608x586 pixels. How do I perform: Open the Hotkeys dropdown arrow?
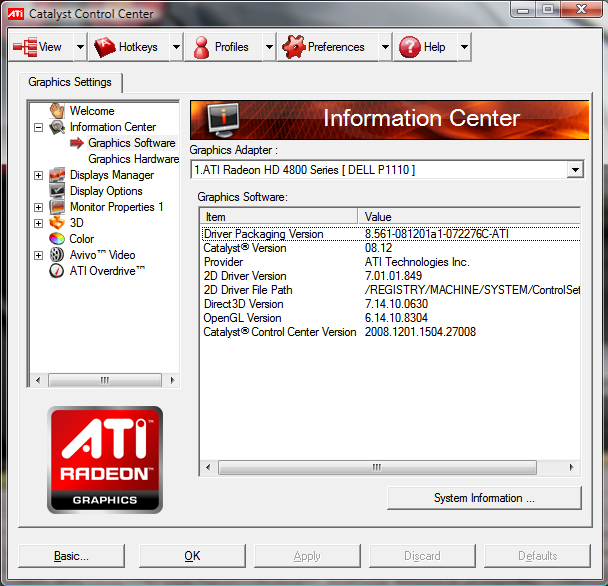click(176, 47)
